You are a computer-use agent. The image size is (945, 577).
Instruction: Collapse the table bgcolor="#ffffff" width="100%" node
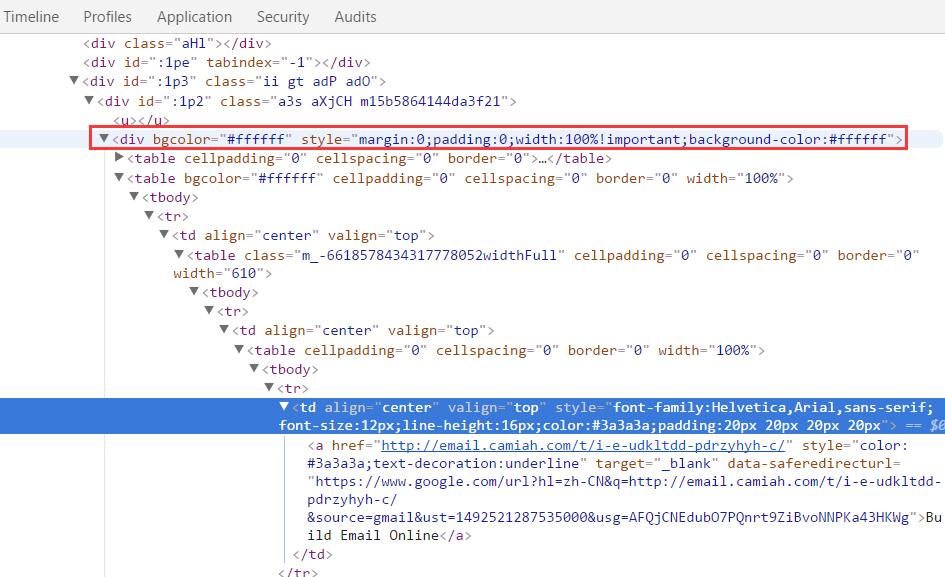[119, 177]
